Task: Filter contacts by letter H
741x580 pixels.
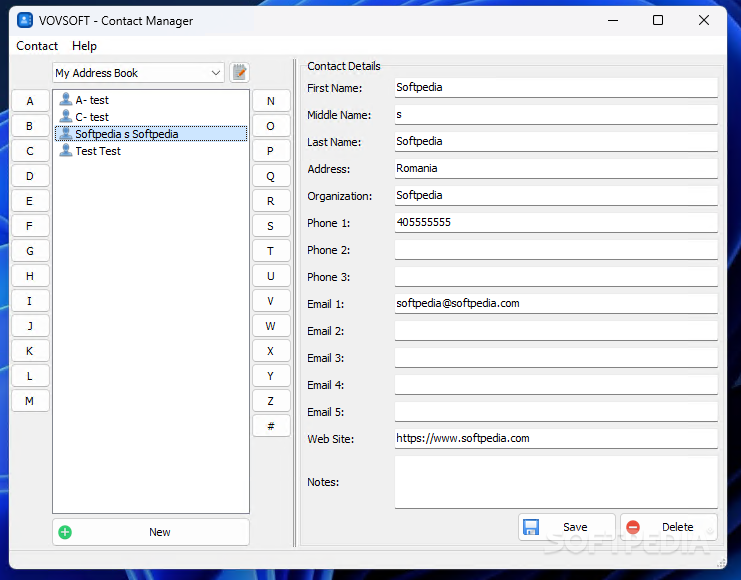Action: click(30, 276)
